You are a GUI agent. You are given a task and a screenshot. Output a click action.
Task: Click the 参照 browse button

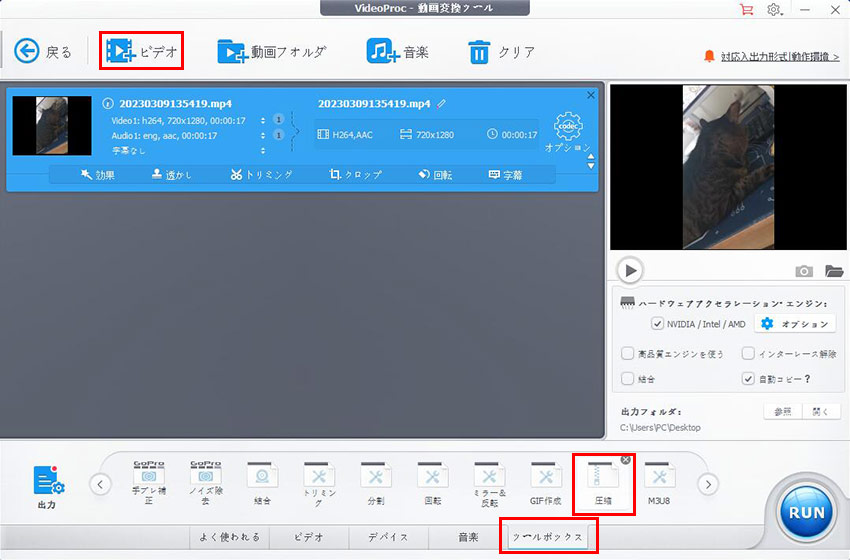pyautogui.click(x=782, y=412)
